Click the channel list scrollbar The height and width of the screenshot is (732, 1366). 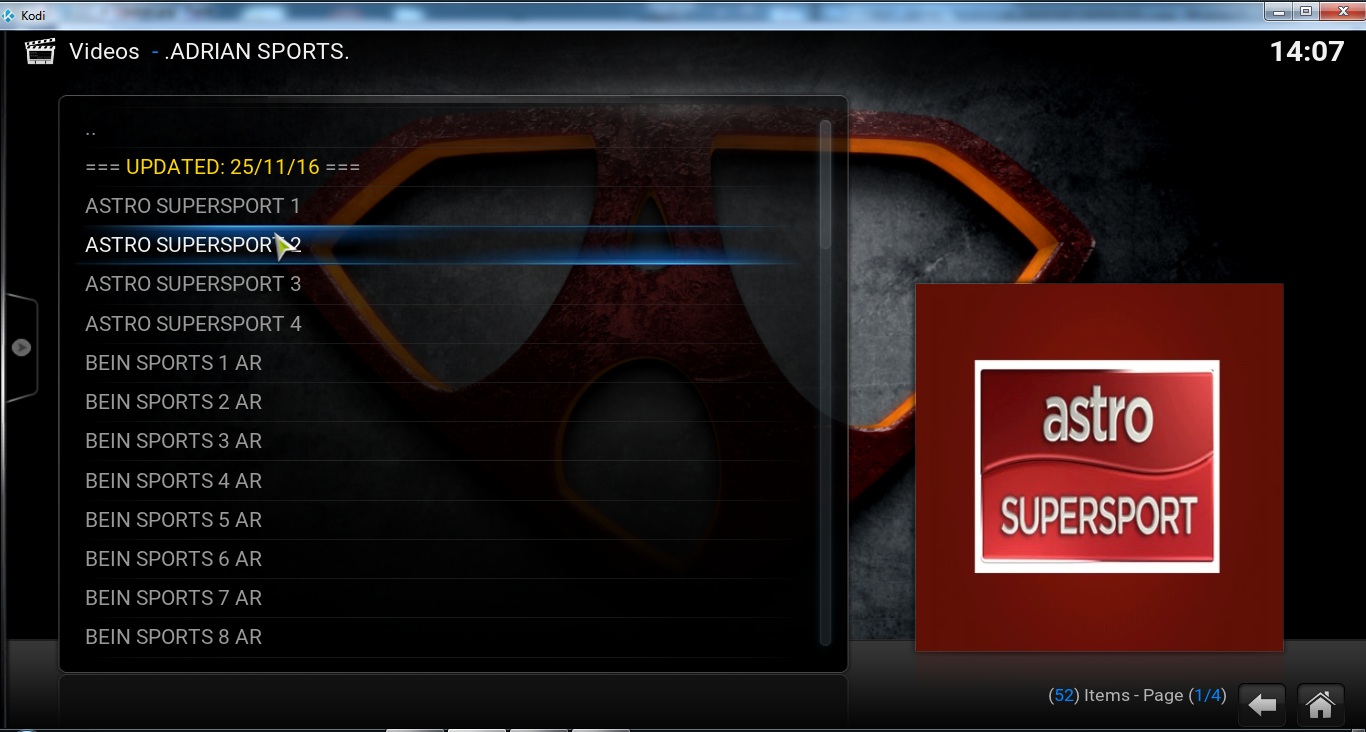(825, 383)
